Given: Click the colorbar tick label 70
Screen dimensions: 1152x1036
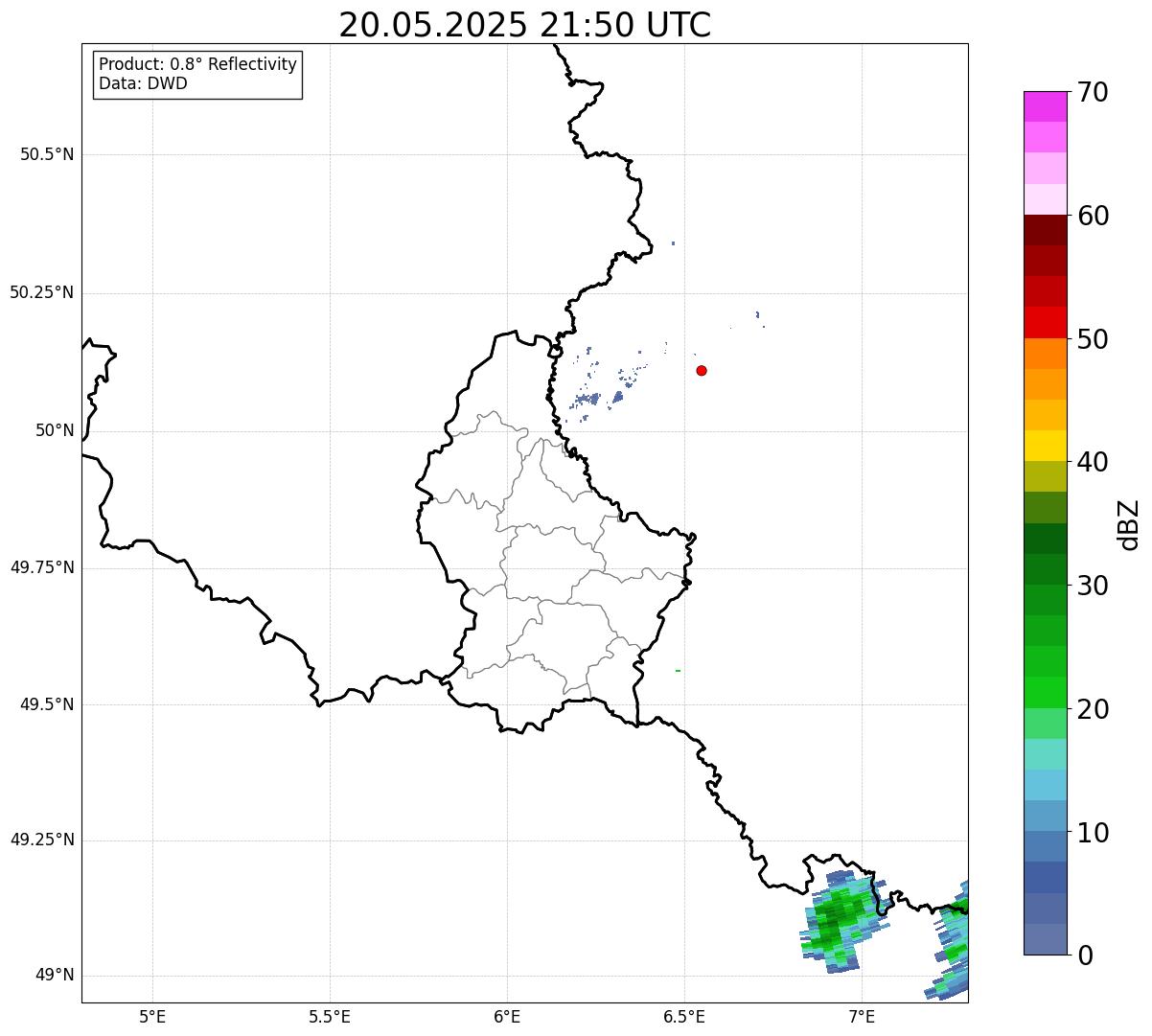Looking at the screenshot, I should tap(1093, 92).
